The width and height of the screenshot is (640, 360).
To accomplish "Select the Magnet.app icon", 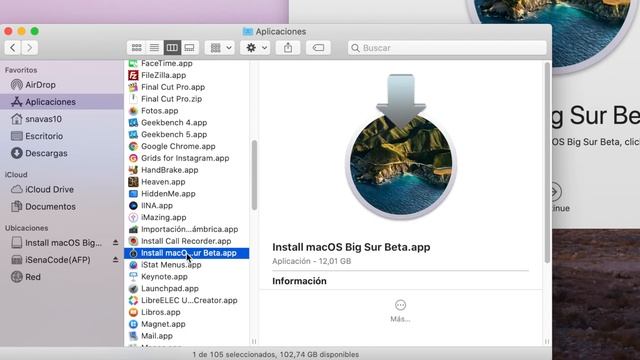I will [133, 324].
